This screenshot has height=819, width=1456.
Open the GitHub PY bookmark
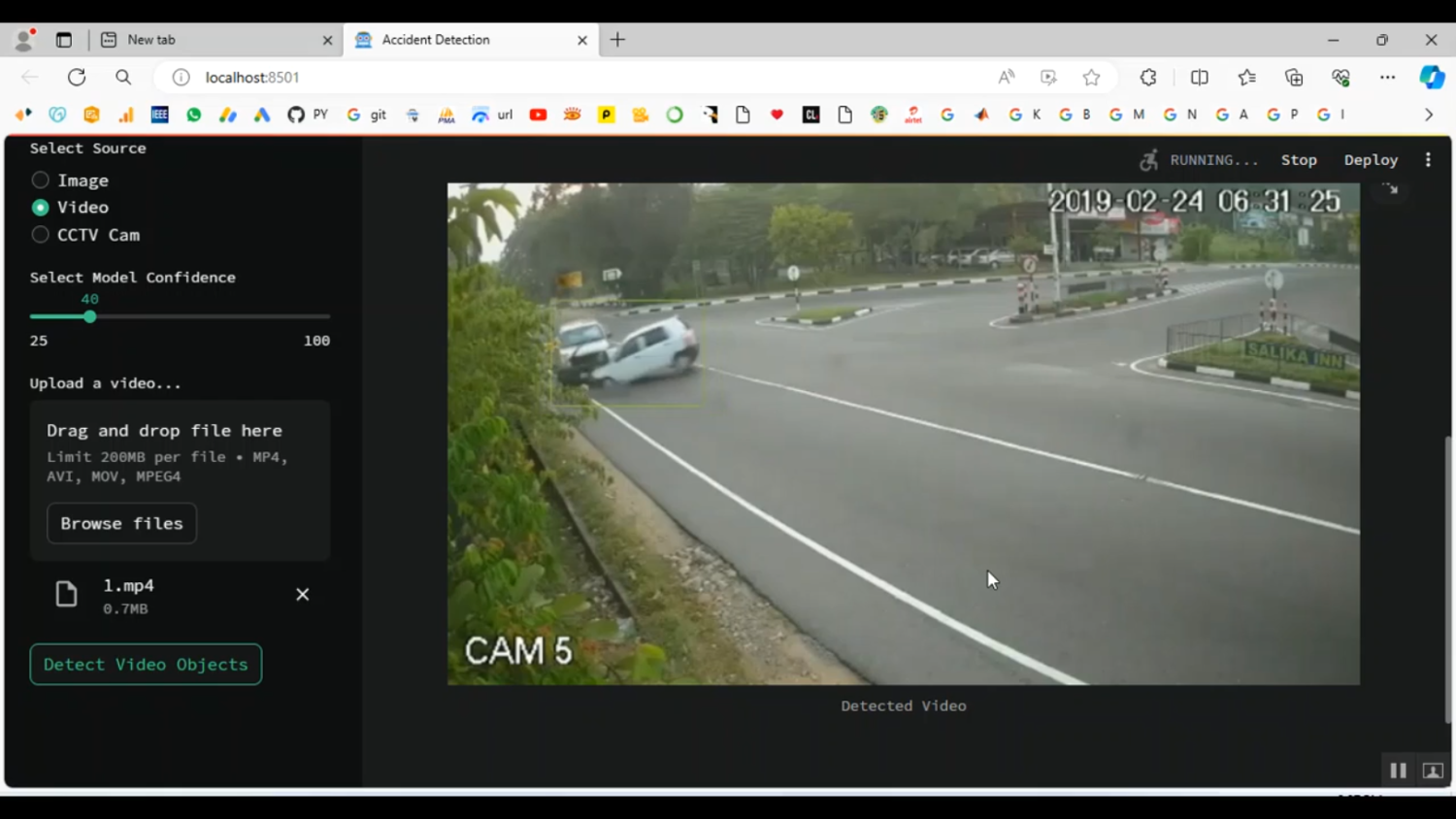pyautogui.click(x=308, y=115)
